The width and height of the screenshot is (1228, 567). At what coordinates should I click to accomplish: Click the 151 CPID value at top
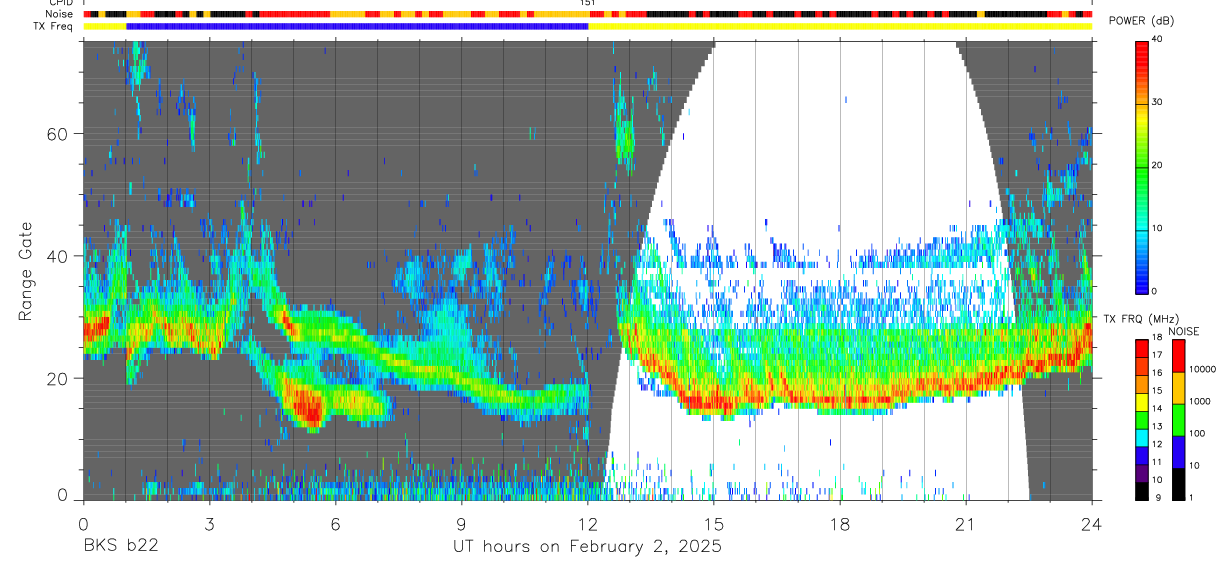tap(587, 3)
